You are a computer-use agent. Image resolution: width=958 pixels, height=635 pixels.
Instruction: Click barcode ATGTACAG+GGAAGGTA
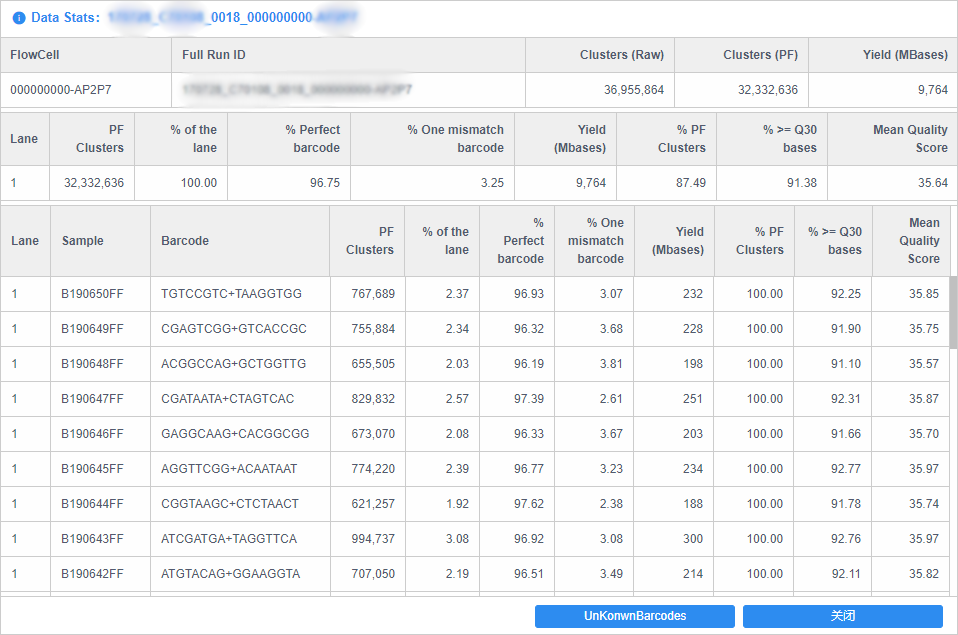[x=230, y=574]
